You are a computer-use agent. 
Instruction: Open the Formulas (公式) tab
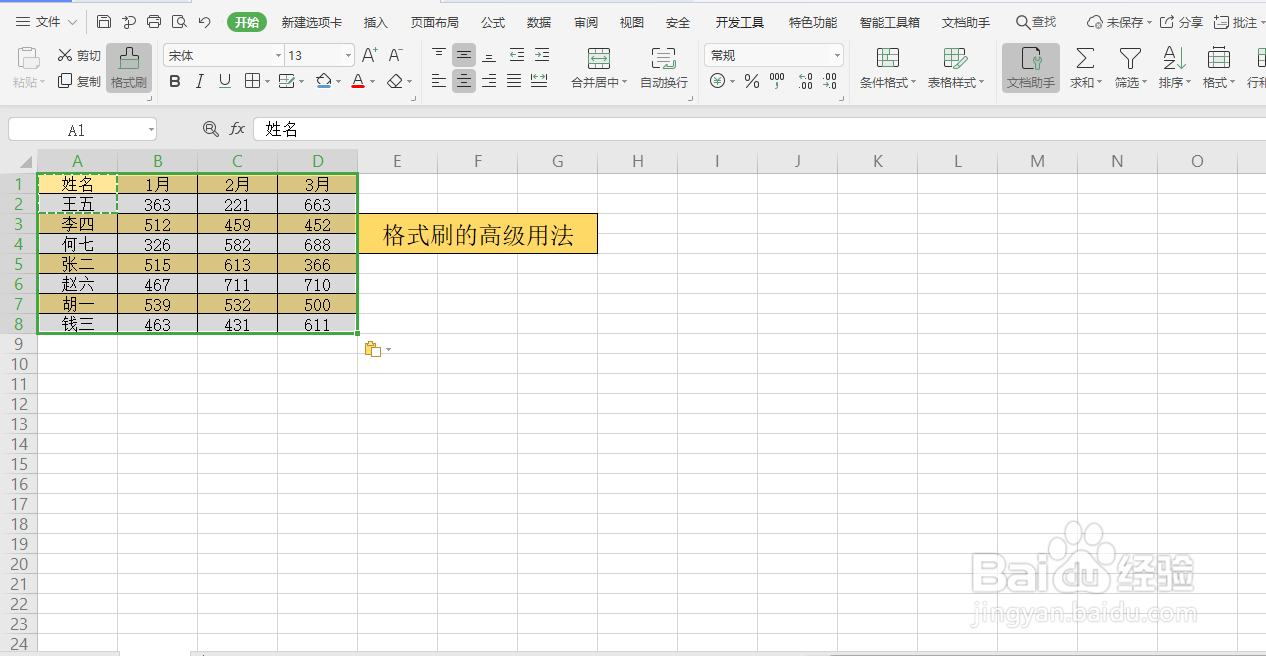click(493, 22)
